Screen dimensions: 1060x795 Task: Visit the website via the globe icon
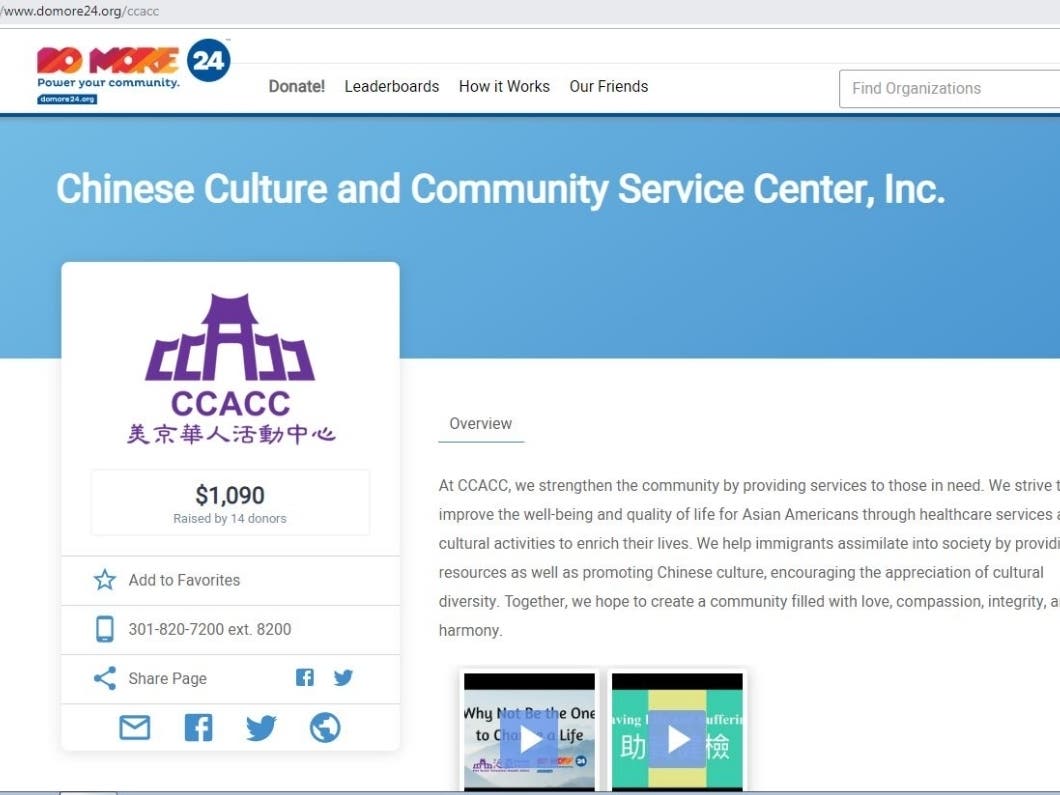point(325,727)
